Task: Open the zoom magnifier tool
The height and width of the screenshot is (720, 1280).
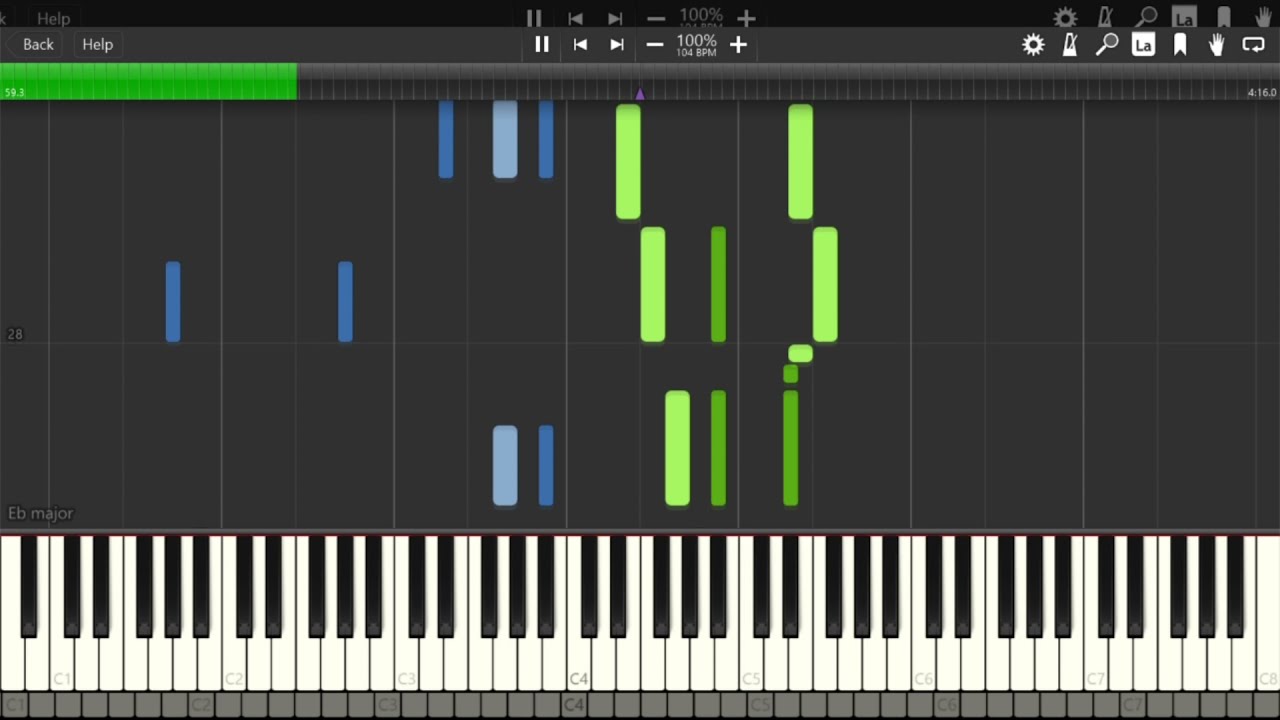Action: coord(1107,44)
